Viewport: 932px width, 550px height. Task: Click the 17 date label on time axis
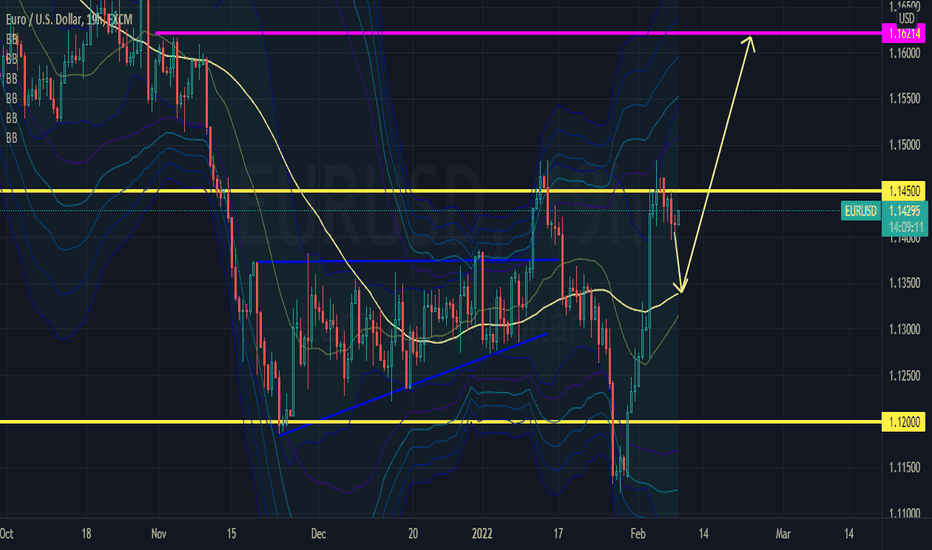[558, 533]
